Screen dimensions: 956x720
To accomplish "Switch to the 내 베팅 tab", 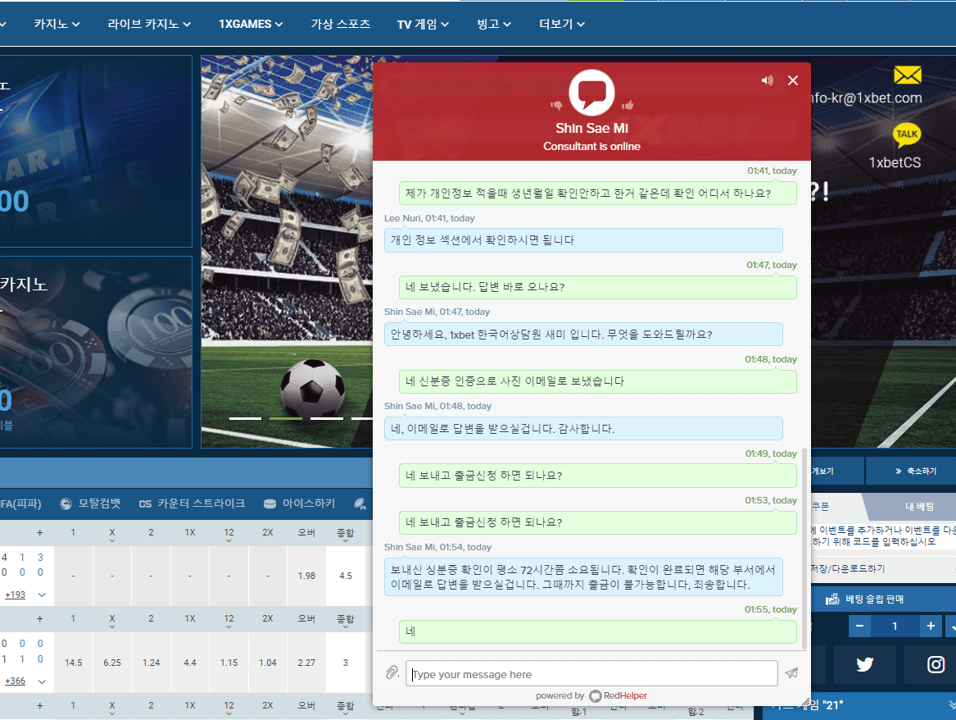I will 919,507.
